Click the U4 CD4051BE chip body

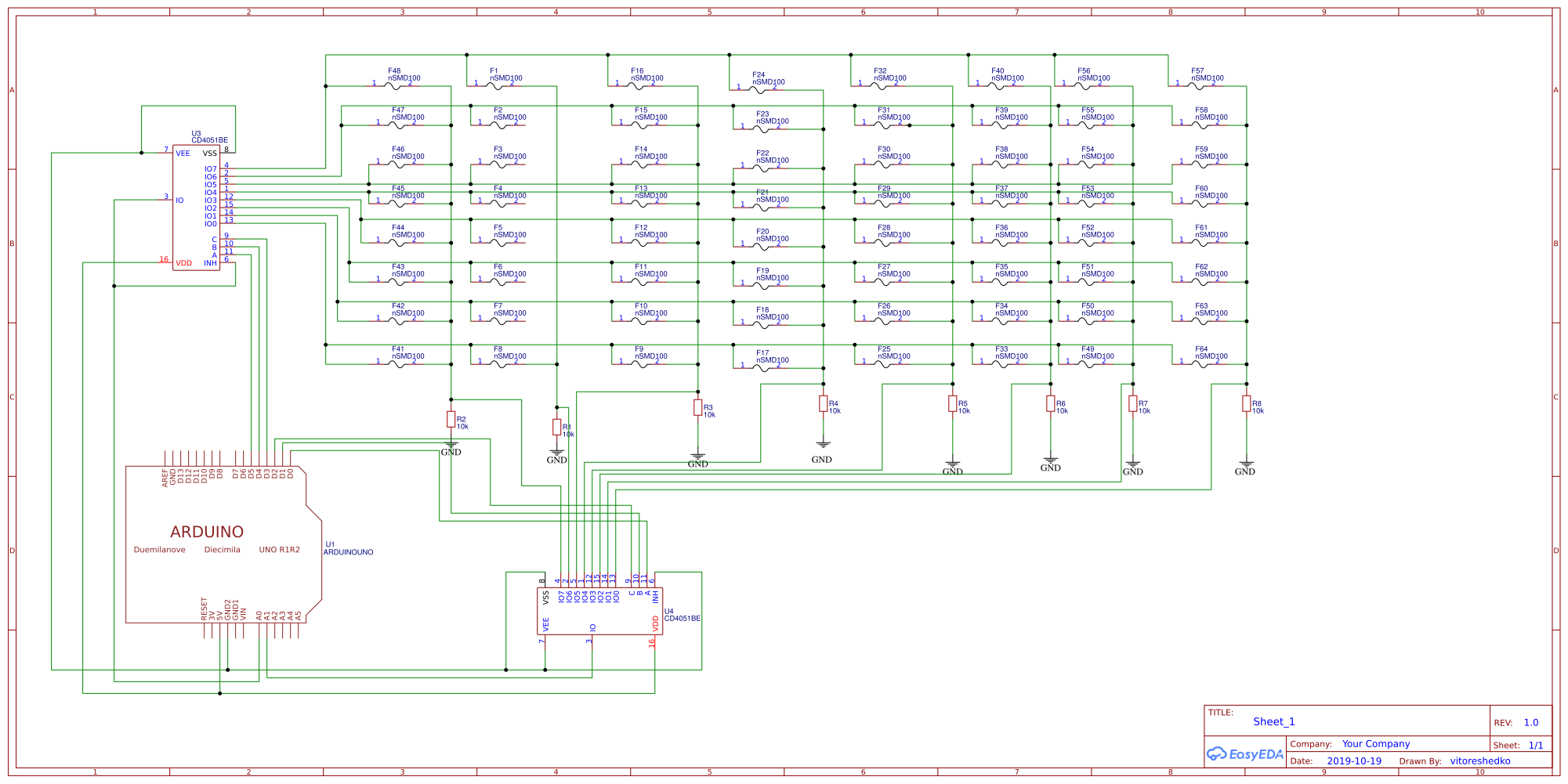(599, 611)
